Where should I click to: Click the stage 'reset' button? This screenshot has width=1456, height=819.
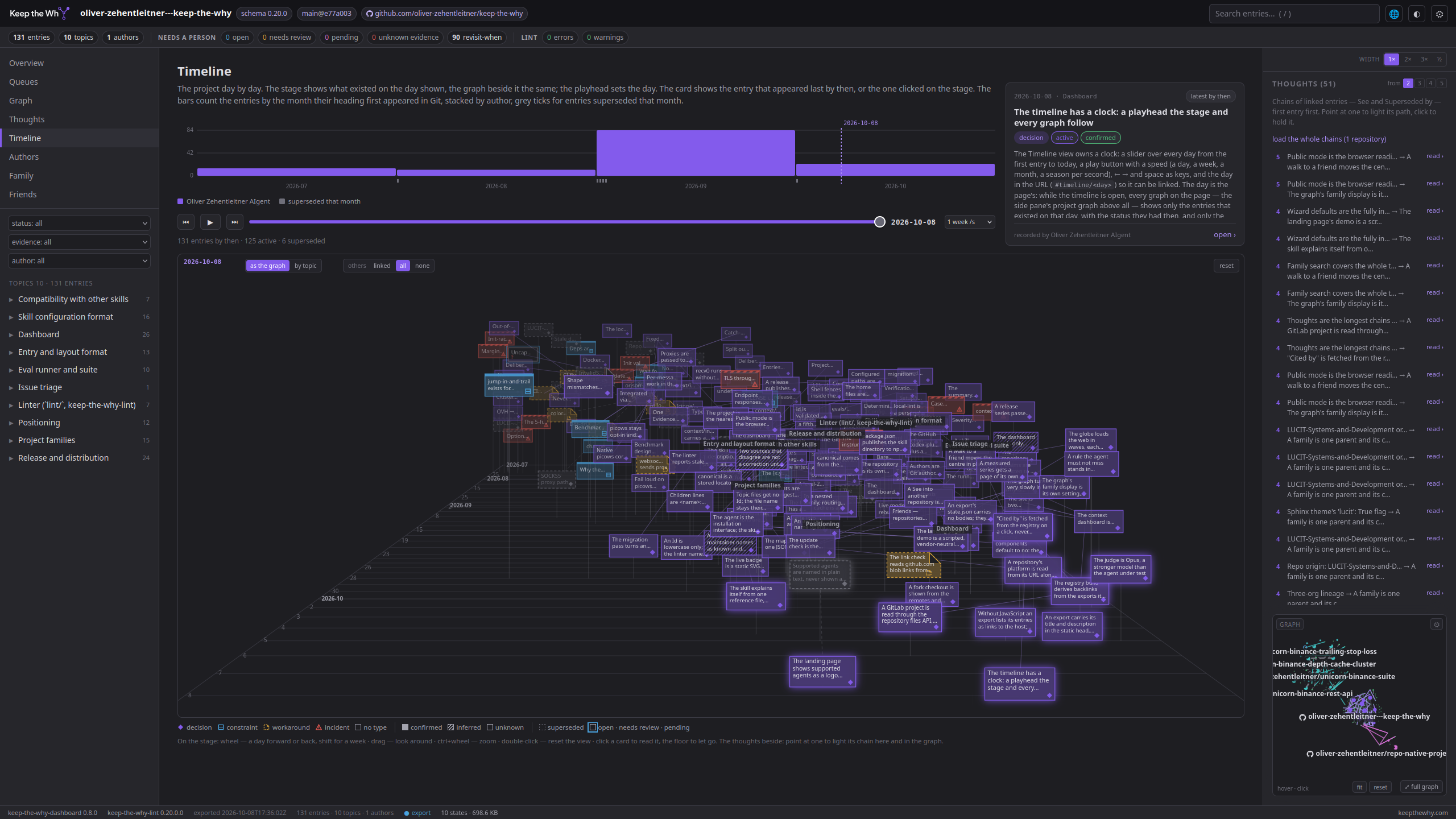coord(1226,266)
